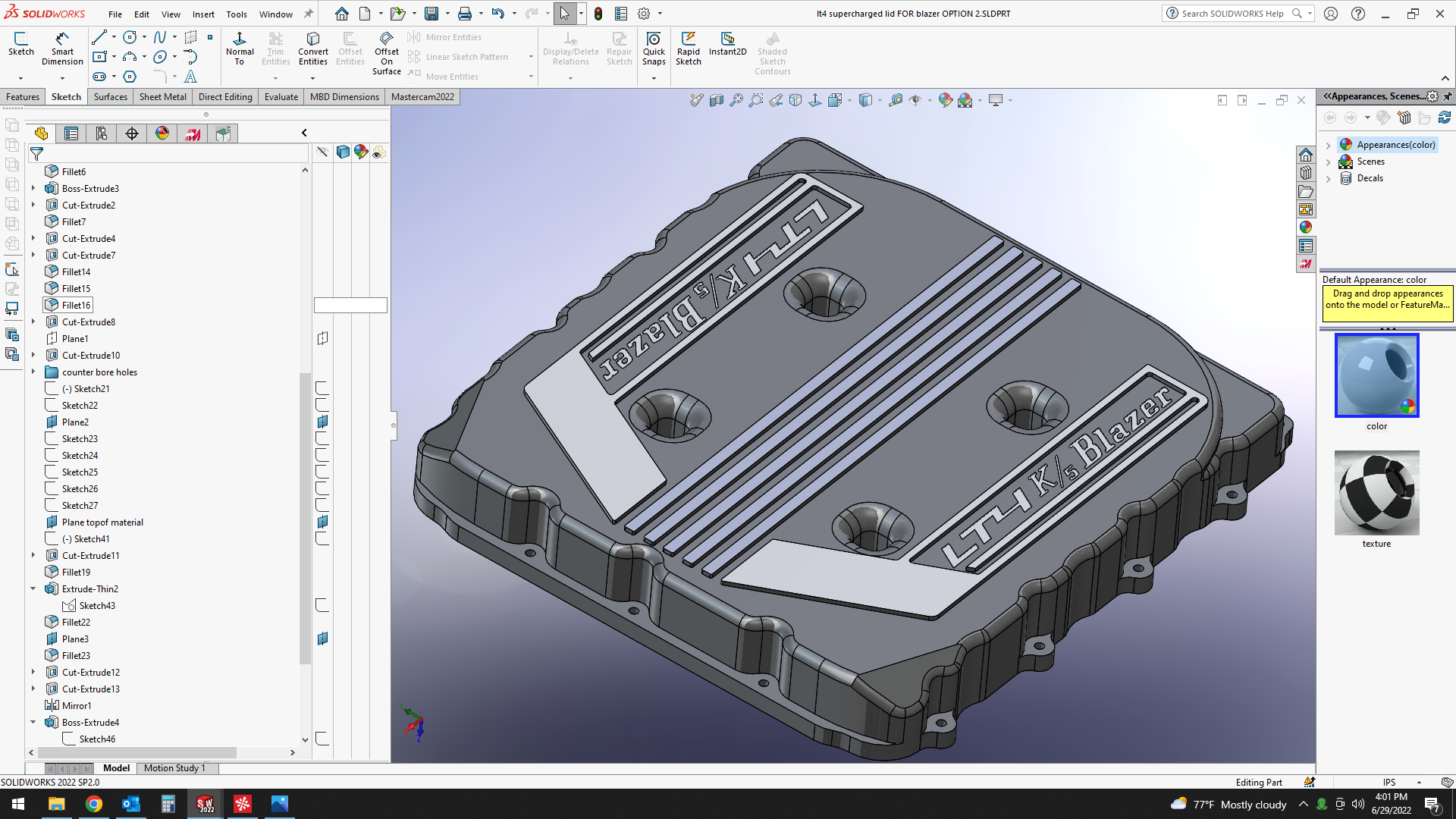This screenshot has width=1456, height=819.
Task: Toggle visibility of Plane topof material
Action: point(322,522)
